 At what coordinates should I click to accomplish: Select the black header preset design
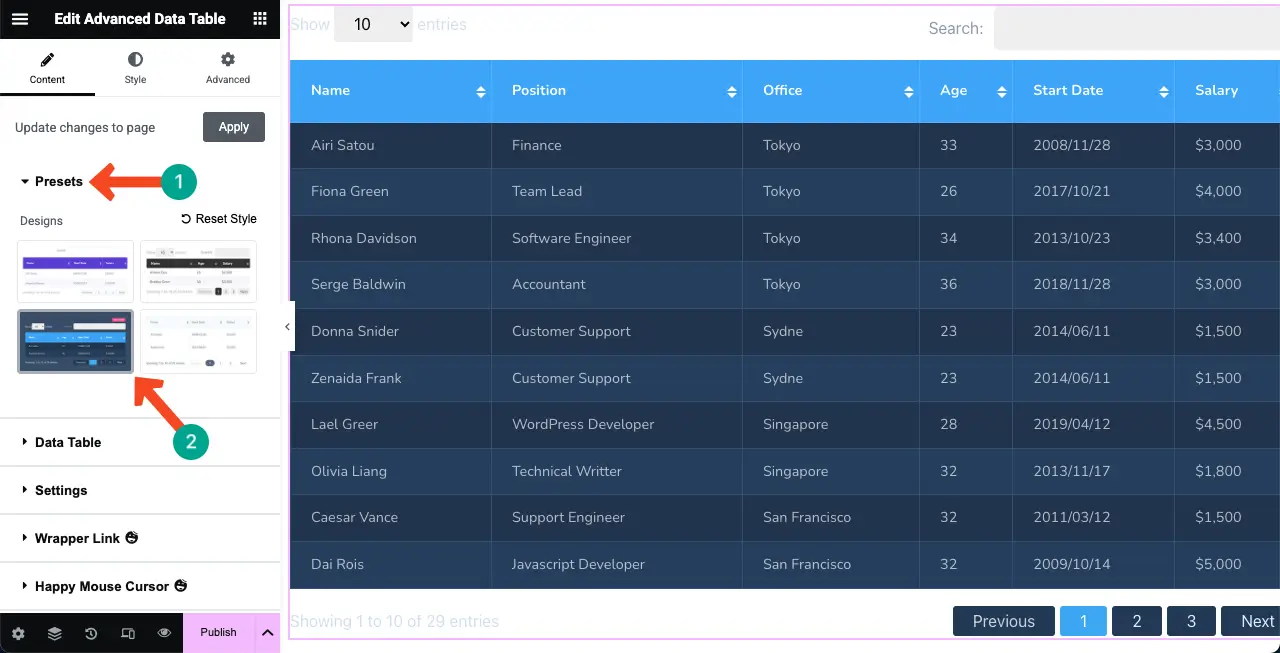198,271
